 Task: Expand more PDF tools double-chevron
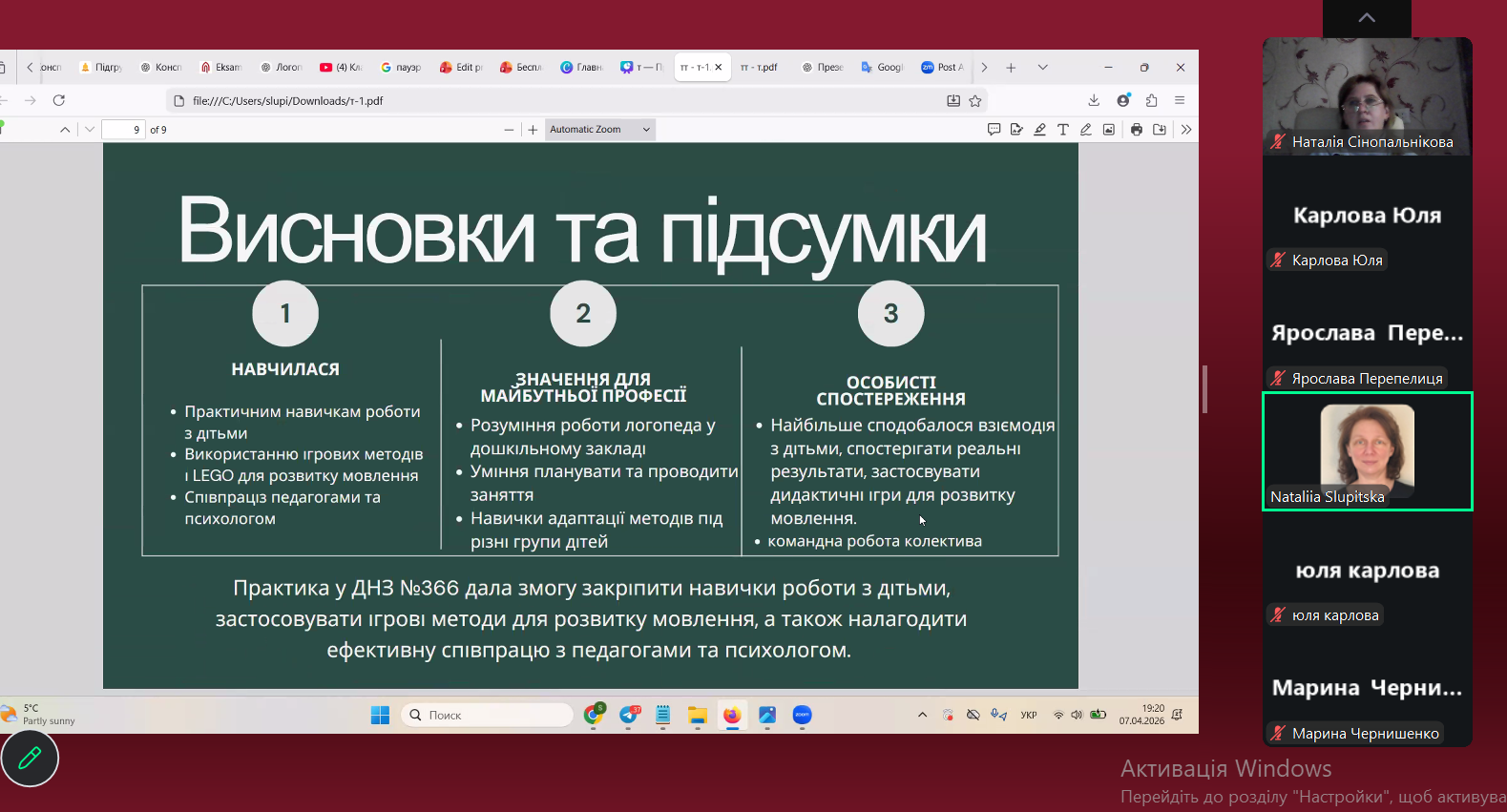tap(1185, 130)
